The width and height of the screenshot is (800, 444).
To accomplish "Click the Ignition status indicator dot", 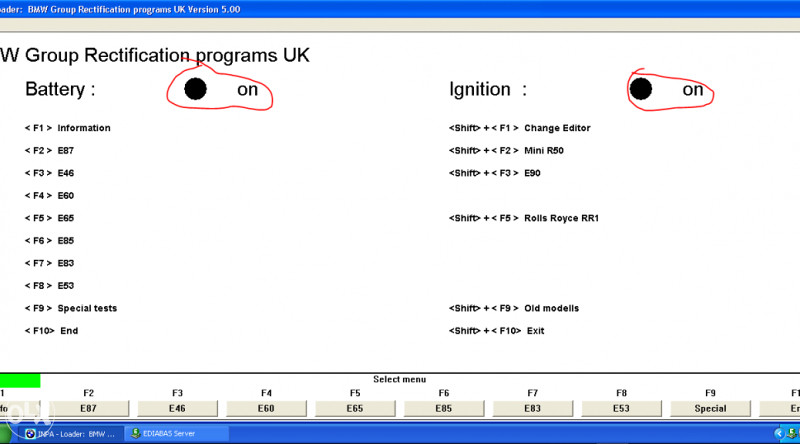I will coord(641,89).
